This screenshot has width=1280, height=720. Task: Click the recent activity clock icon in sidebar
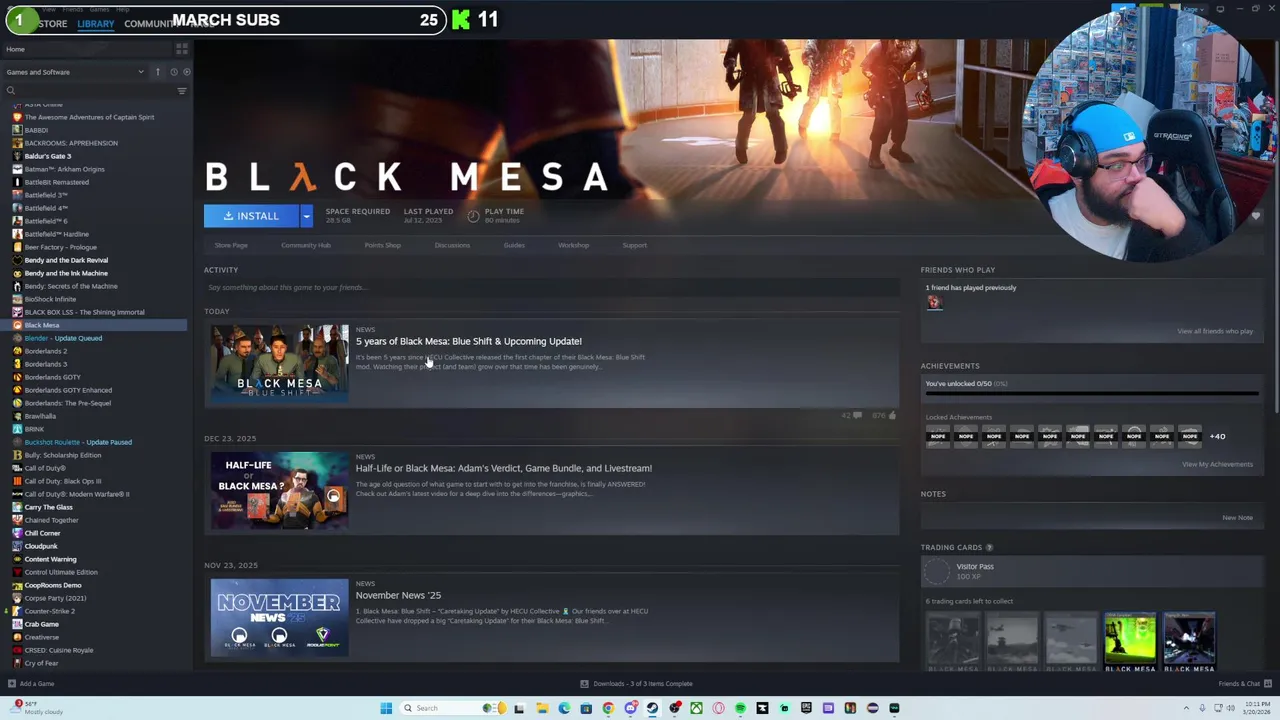pyautogui.click(x=173, y=72)
